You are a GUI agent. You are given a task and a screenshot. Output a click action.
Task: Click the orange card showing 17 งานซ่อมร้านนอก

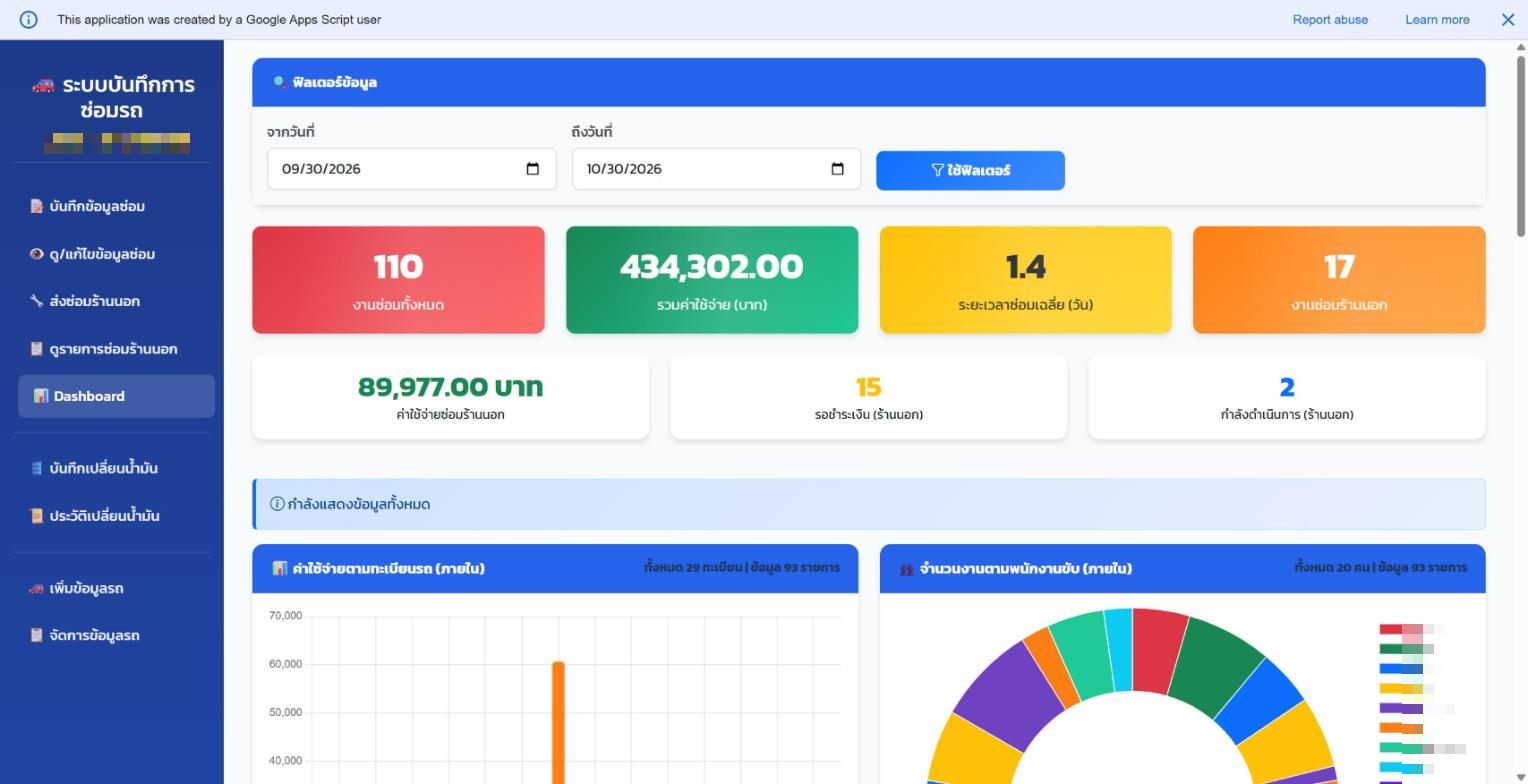coord(1339,280)
